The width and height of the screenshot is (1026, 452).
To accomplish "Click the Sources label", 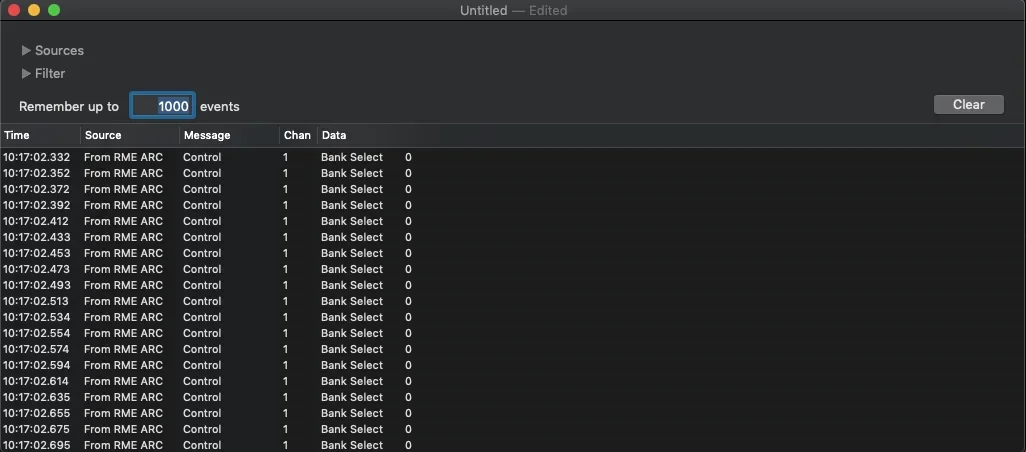I will [x=59, y=50].
